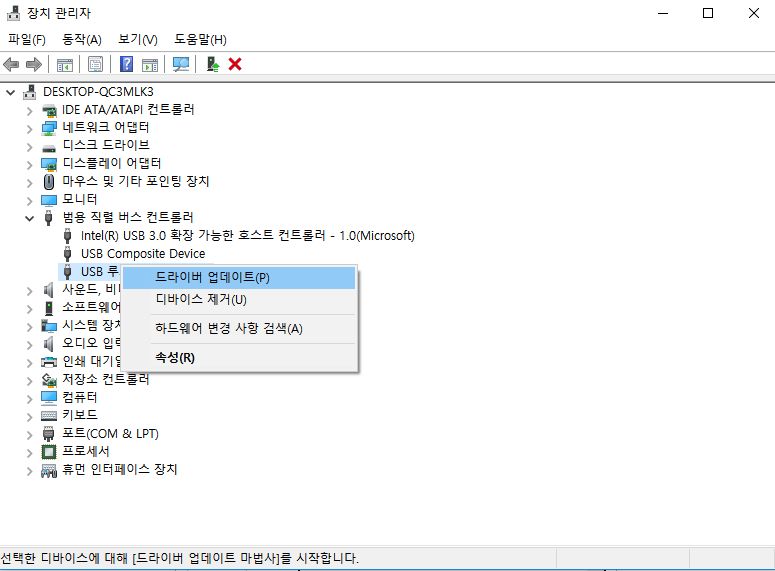Expand the 디스플레이 어댑터 node
775x571 pixels.
[x=30, y=165]
